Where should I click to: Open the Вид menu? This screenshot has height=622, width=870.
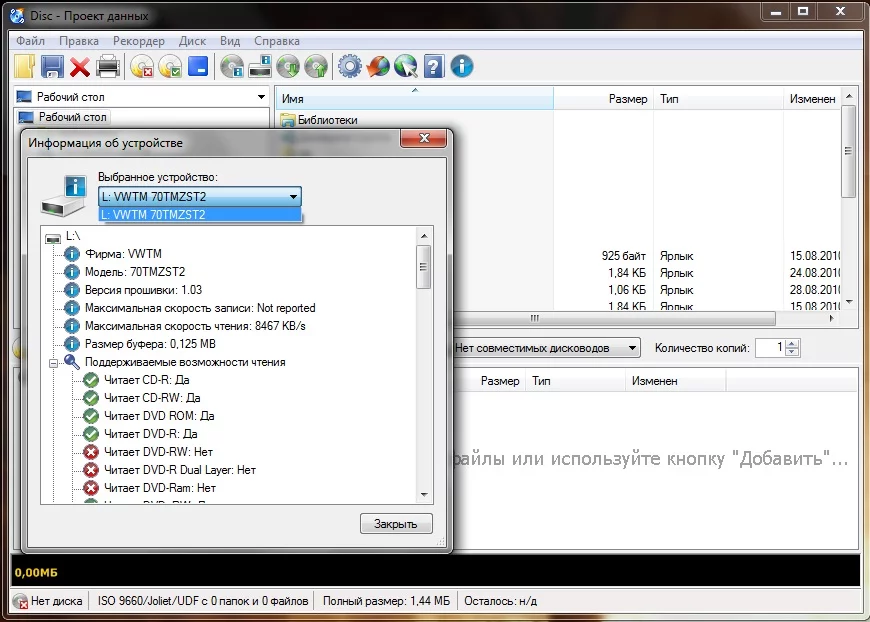[x=230, y=41]
